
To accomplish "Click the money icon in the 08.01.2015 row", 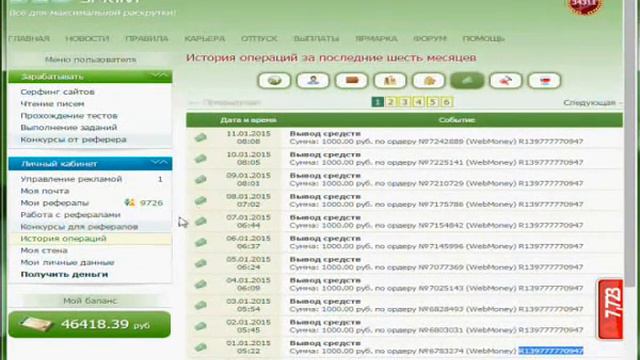I will [x=200, y=200].
